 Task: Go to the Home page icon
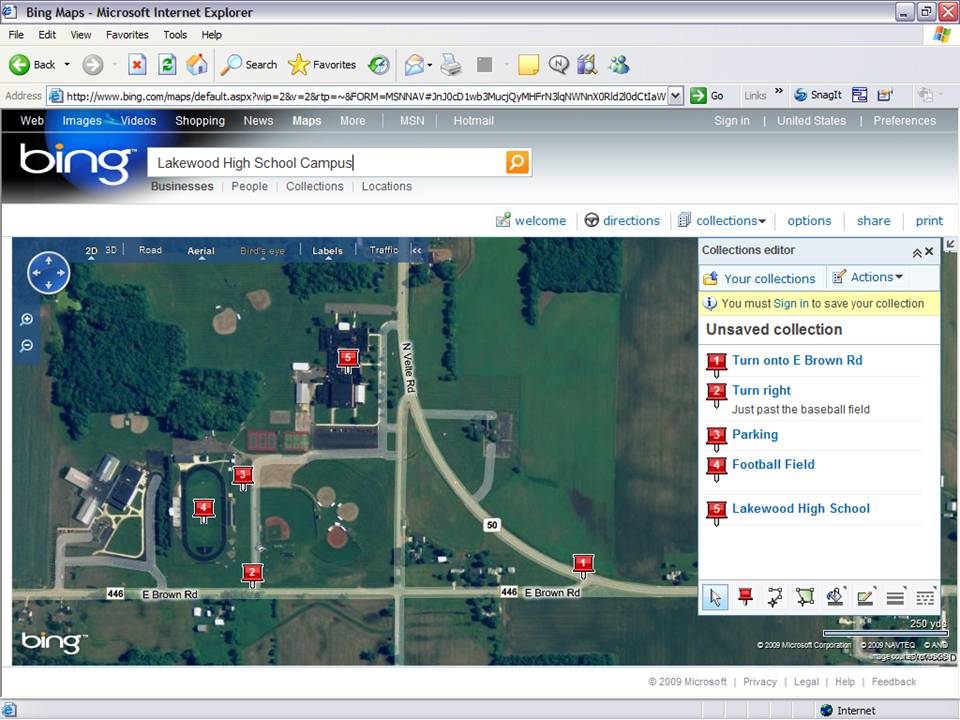coord(197,64)
